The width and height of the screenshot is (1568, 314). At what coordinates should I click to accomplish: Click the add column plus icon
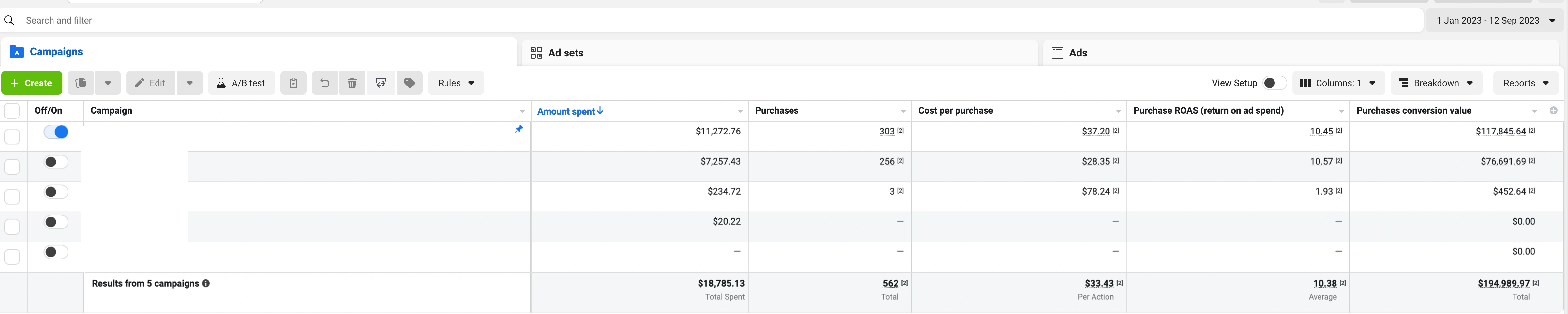pyautogui.click(x=1553, y=110)
